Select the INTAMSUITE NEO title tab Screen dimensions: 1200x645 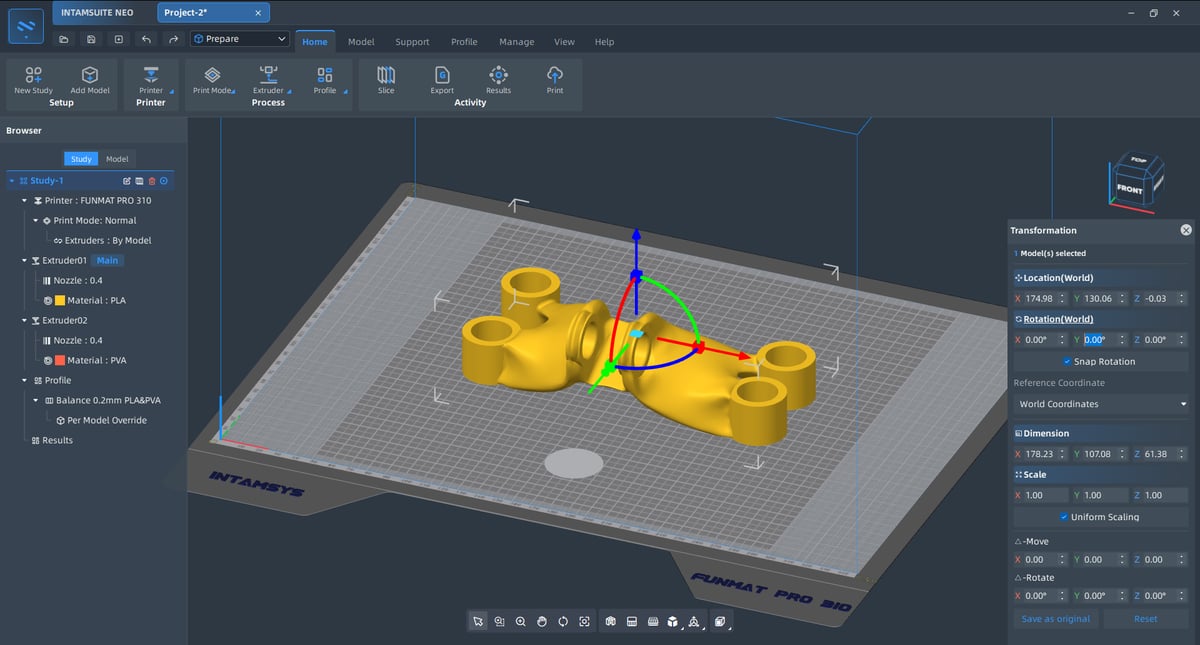point(99,13)
